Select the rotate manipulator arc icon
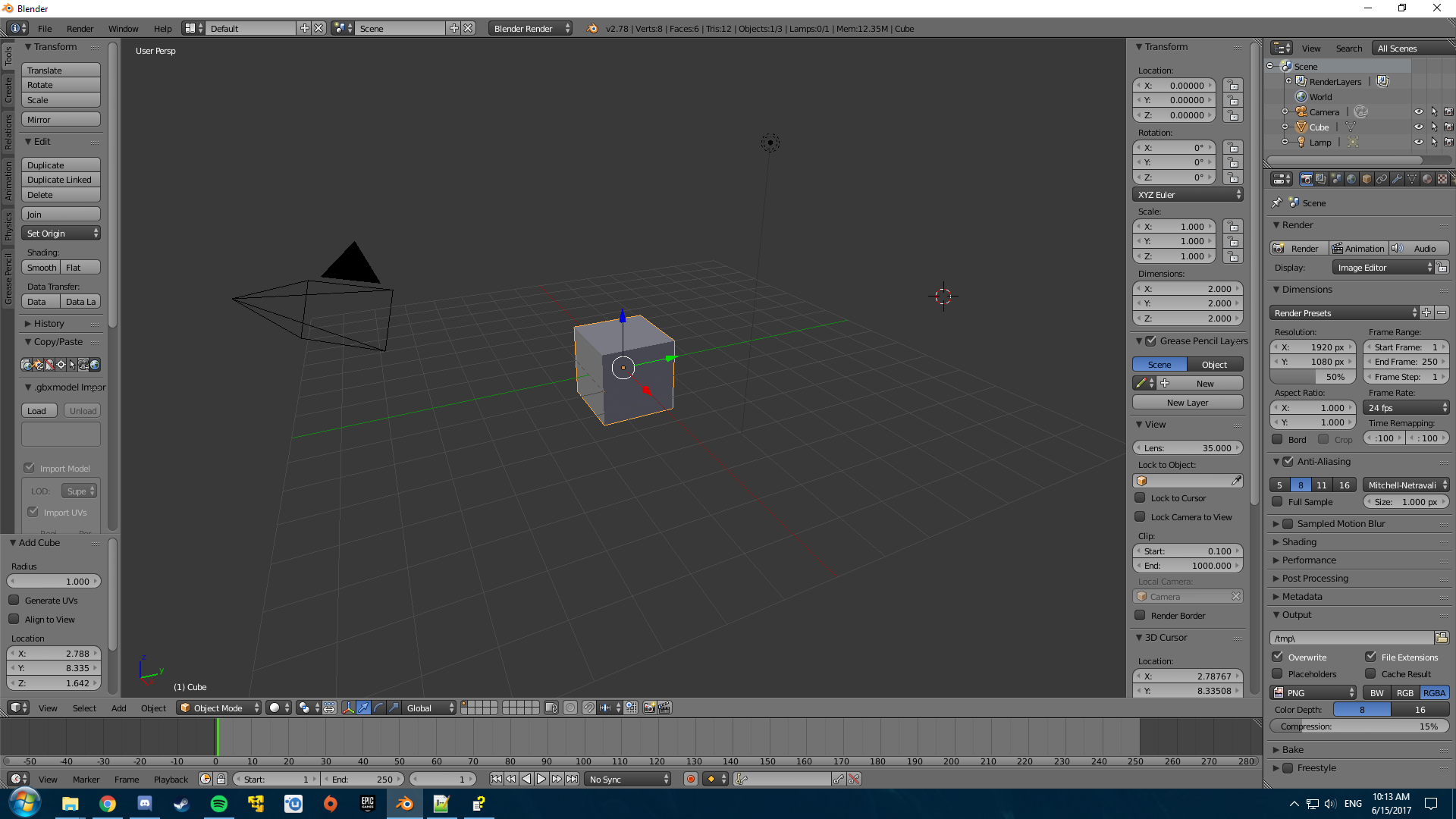 tap(378, 708)
